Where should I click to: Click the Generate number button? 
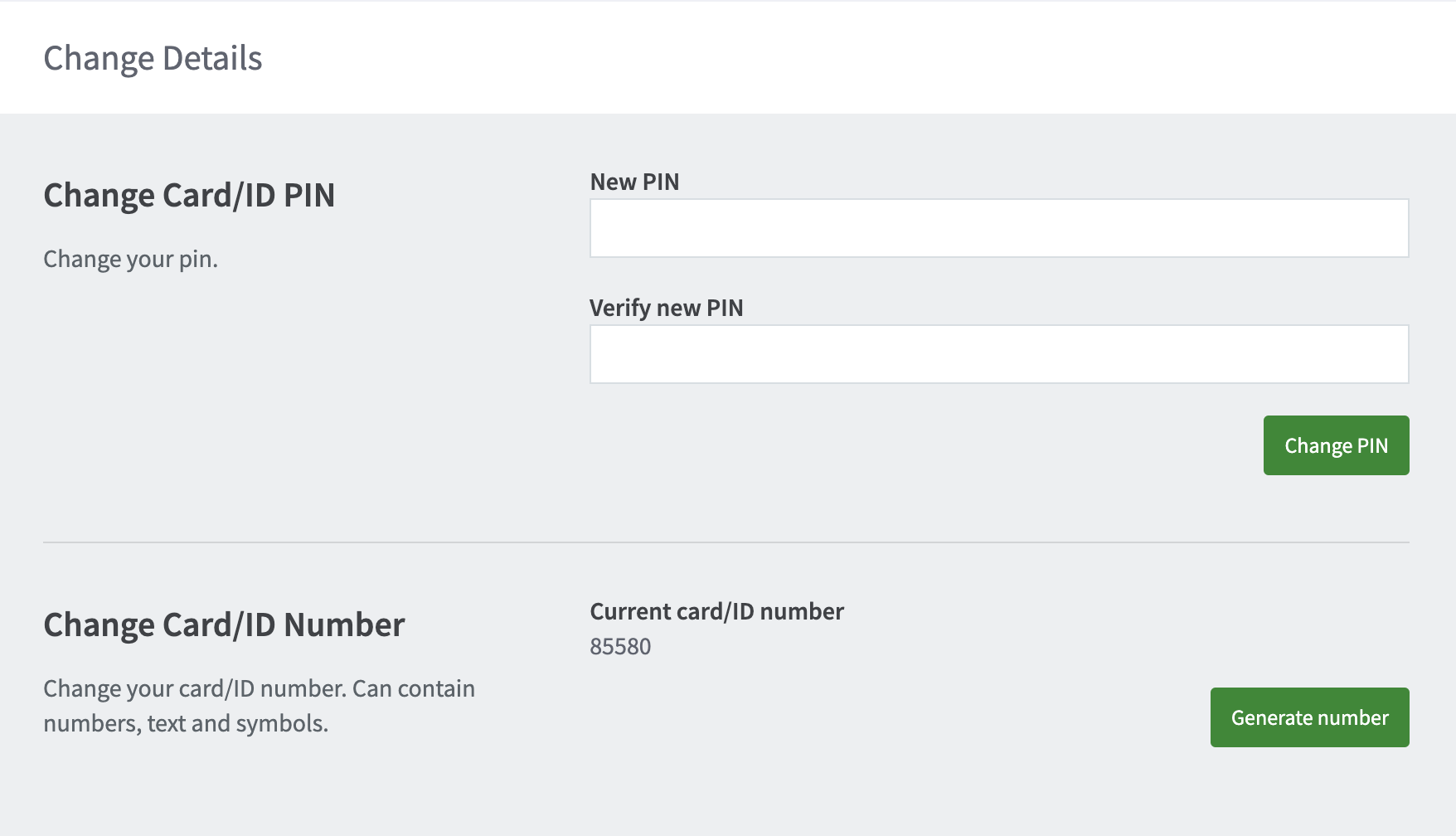(1309, 717)
